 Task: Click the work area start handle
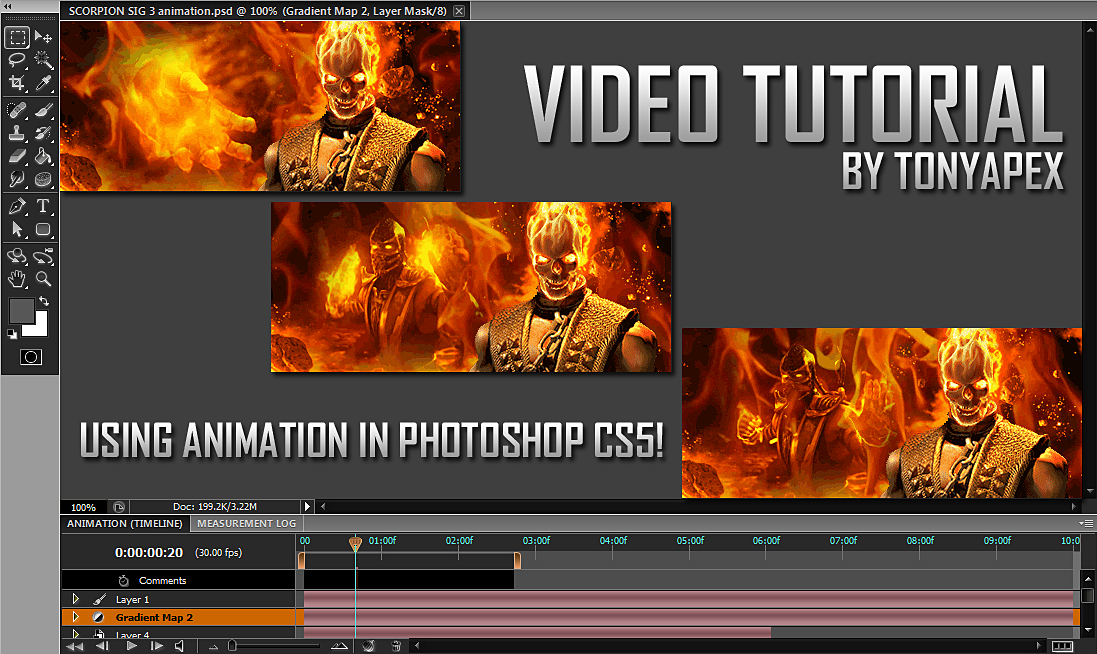click(302, 560)
